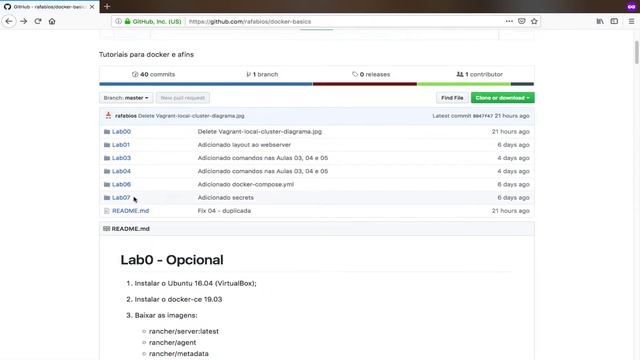The image size is (640, 360).
Task: Click text 'rancher/server:latest'
Action: click(x=184, y=331)
